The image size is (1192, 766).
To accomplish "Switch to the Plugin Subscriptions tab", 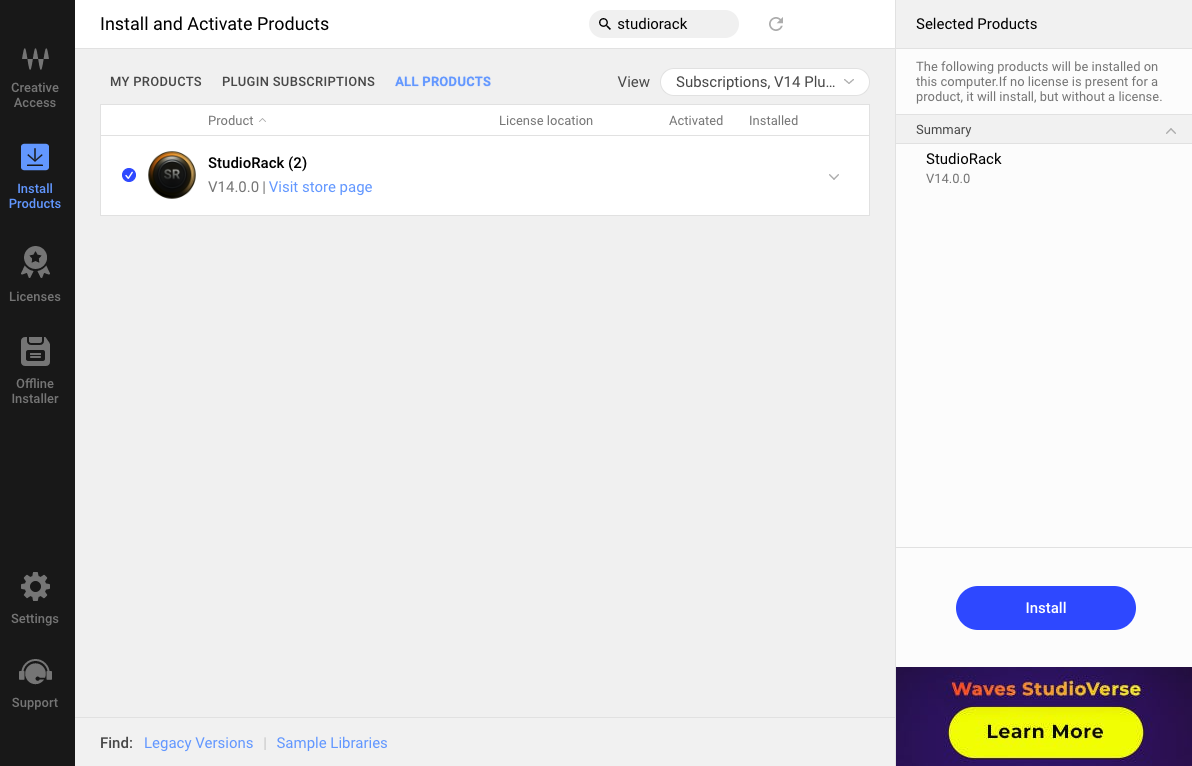I will pyautogui.click(x=298, y=81).
